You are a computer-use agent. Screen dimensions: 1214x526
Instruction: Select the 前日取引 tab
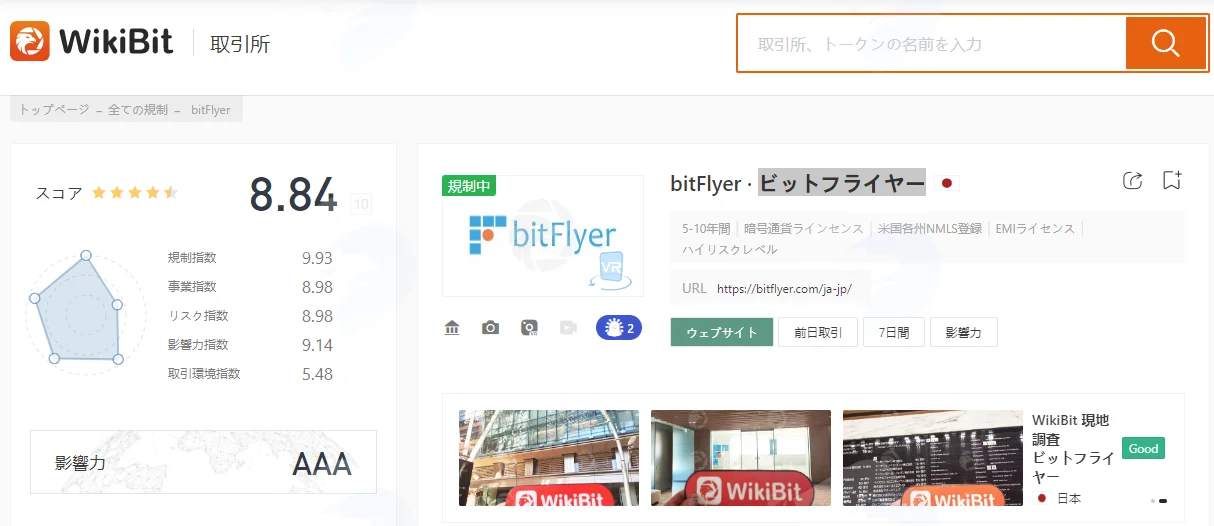click(818, 332)
